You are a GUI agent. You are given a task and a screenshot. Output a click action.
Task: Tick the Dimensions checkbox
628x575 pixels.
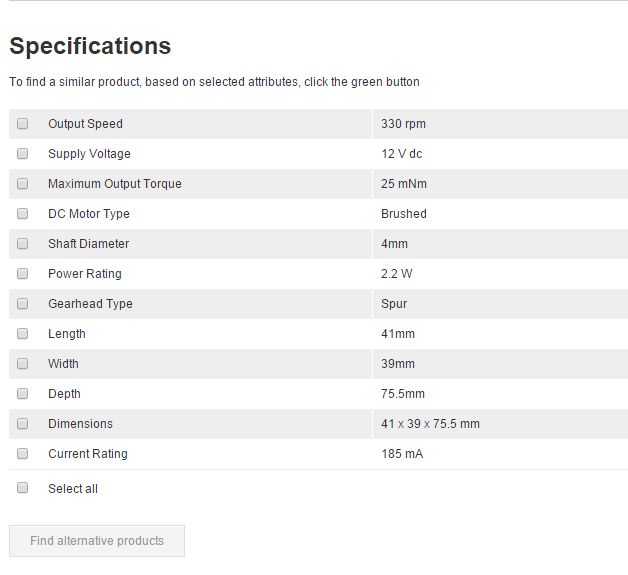pos(22,424)
